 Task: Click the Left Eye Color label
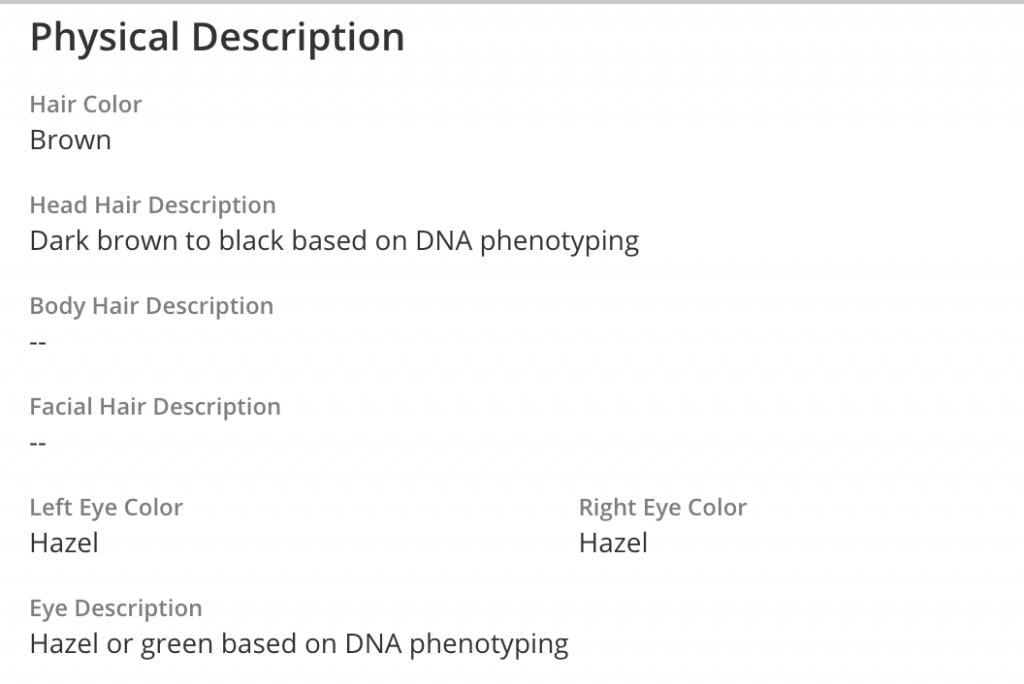tap(106, 508)
